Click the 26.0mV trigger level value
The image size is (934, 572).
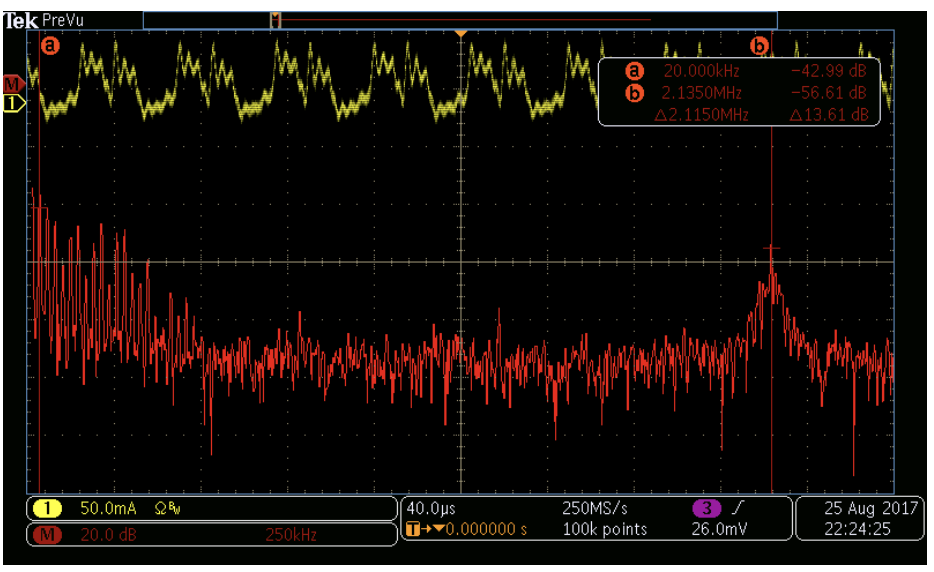719,529
